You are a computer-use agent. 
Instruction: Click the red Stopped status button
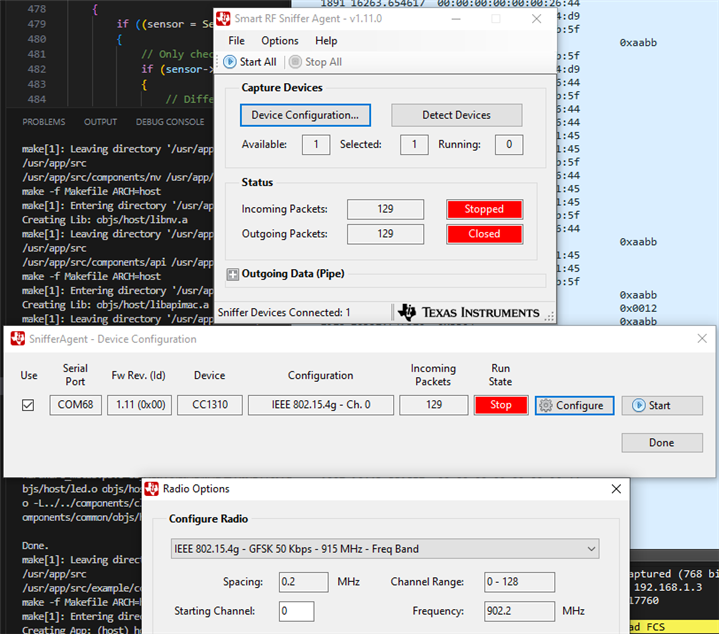coord(484,209)
